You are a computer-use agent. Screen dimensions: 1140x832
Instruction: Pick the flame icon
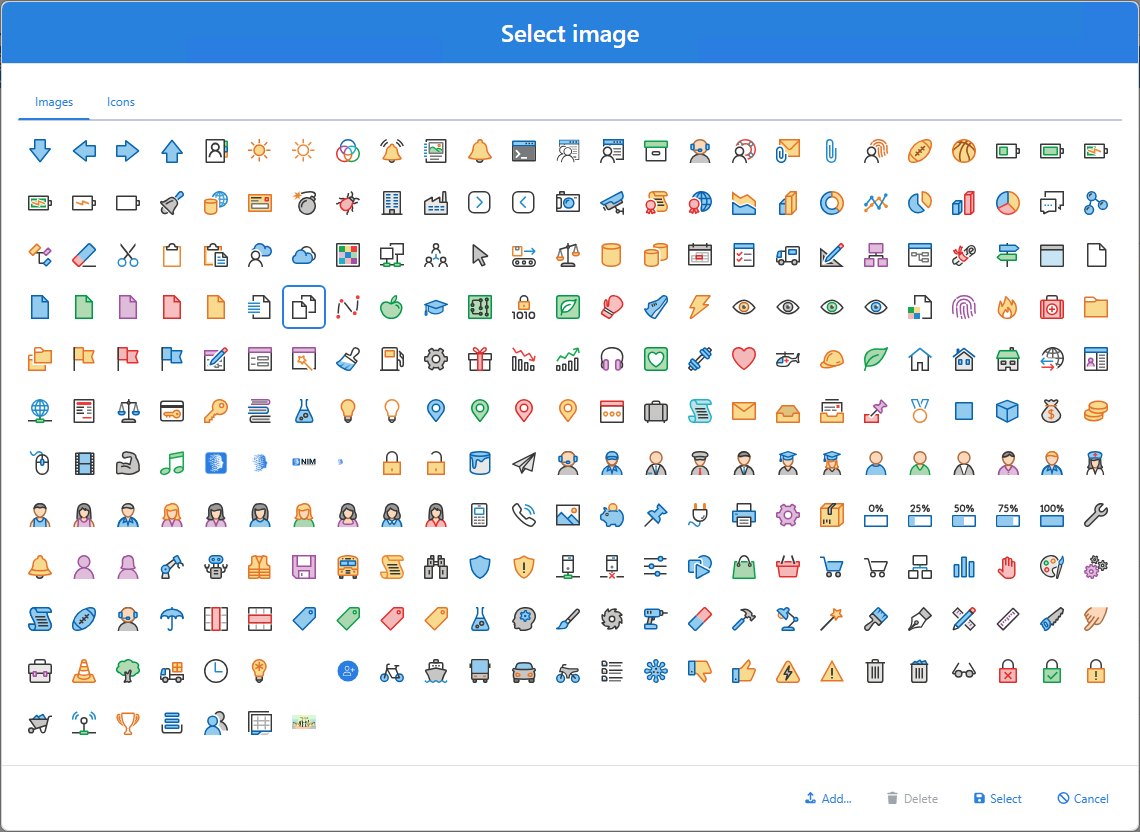click(1007, 307)
